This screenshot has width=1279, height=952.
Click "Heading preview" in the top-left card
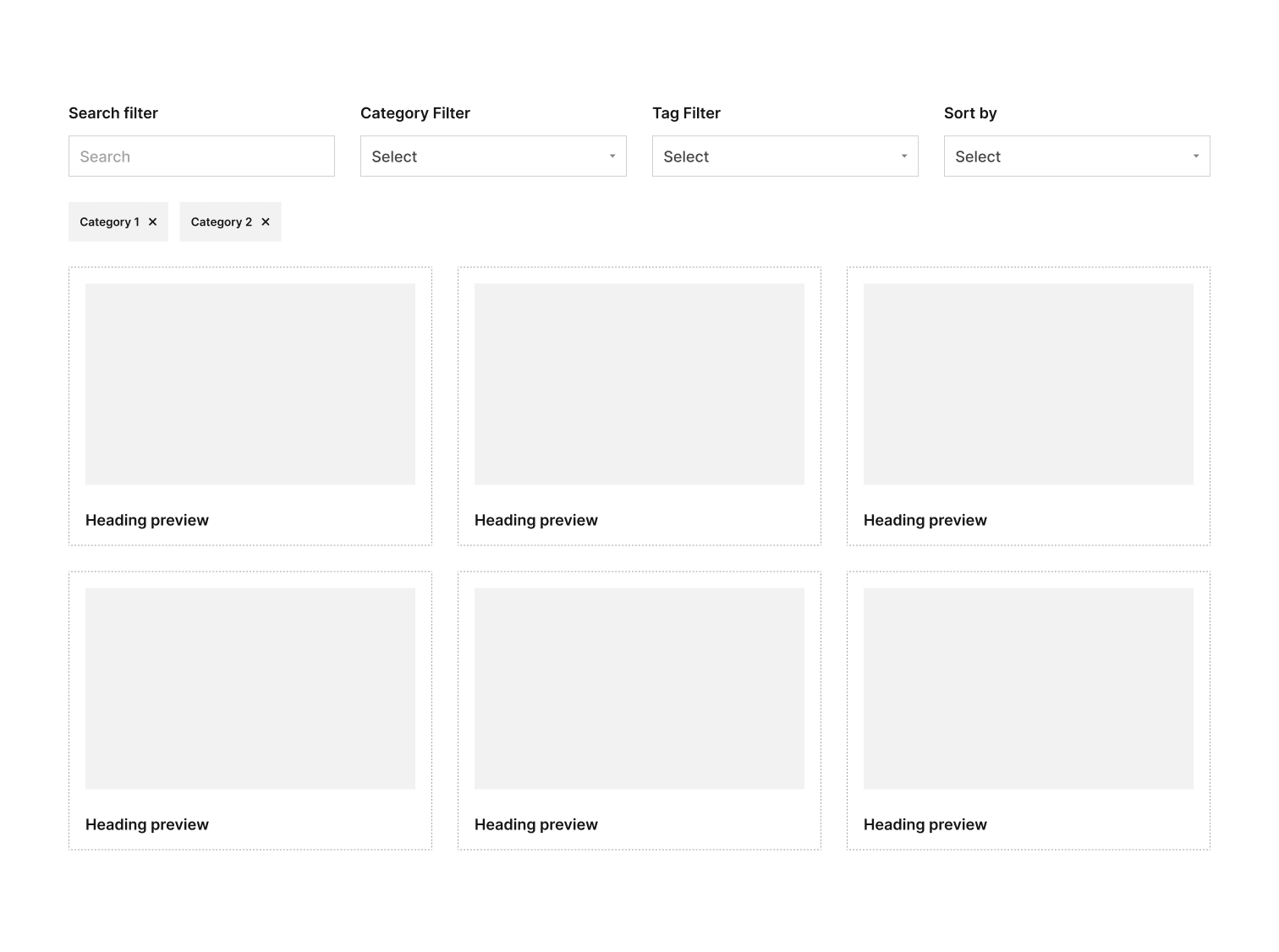tap(147, 520)
